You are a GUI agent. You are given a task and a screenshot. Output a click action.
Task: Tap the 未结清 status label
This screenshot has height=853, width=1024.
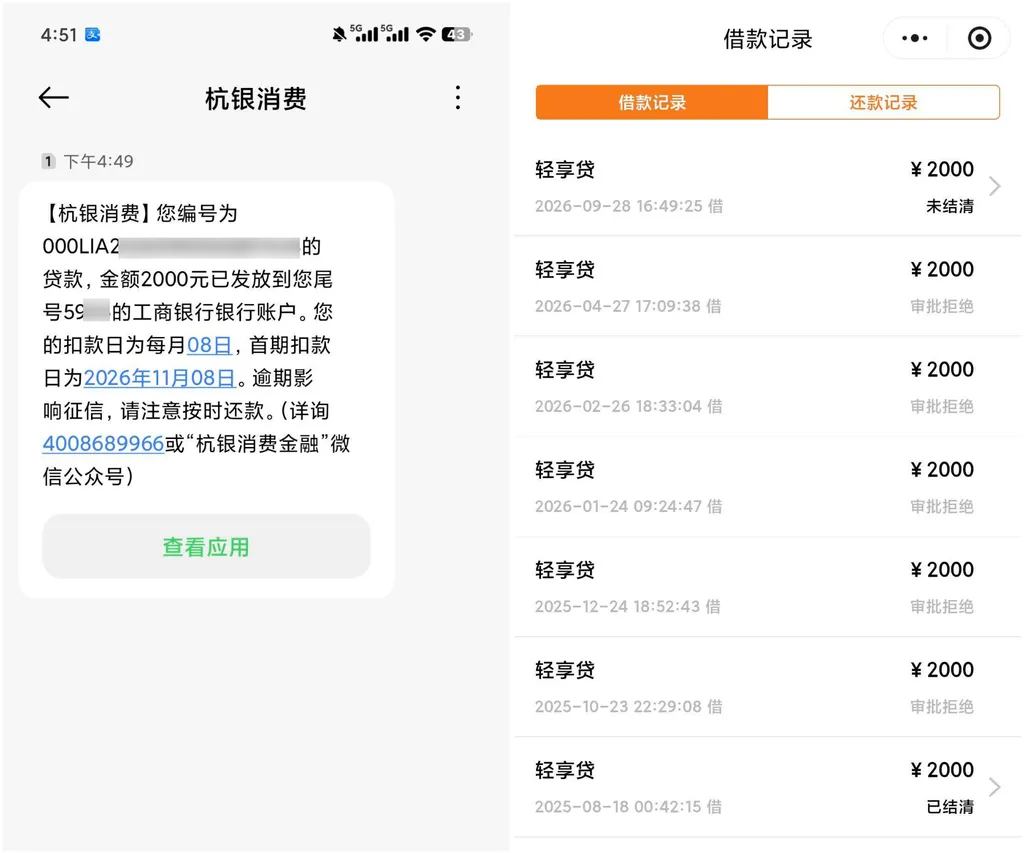[x=950, y=206]
